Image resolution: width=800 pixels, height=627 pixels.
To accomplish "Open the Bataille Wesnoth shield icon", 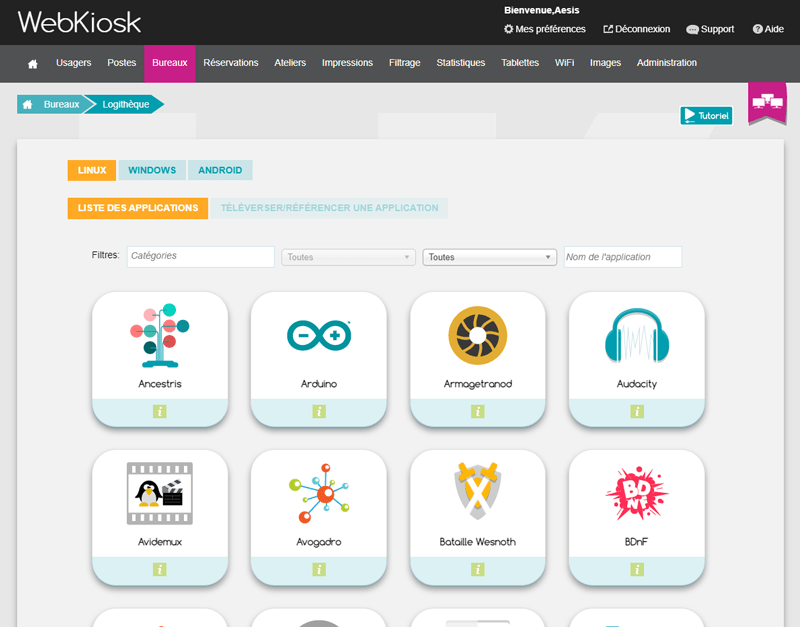I will 478,491.
